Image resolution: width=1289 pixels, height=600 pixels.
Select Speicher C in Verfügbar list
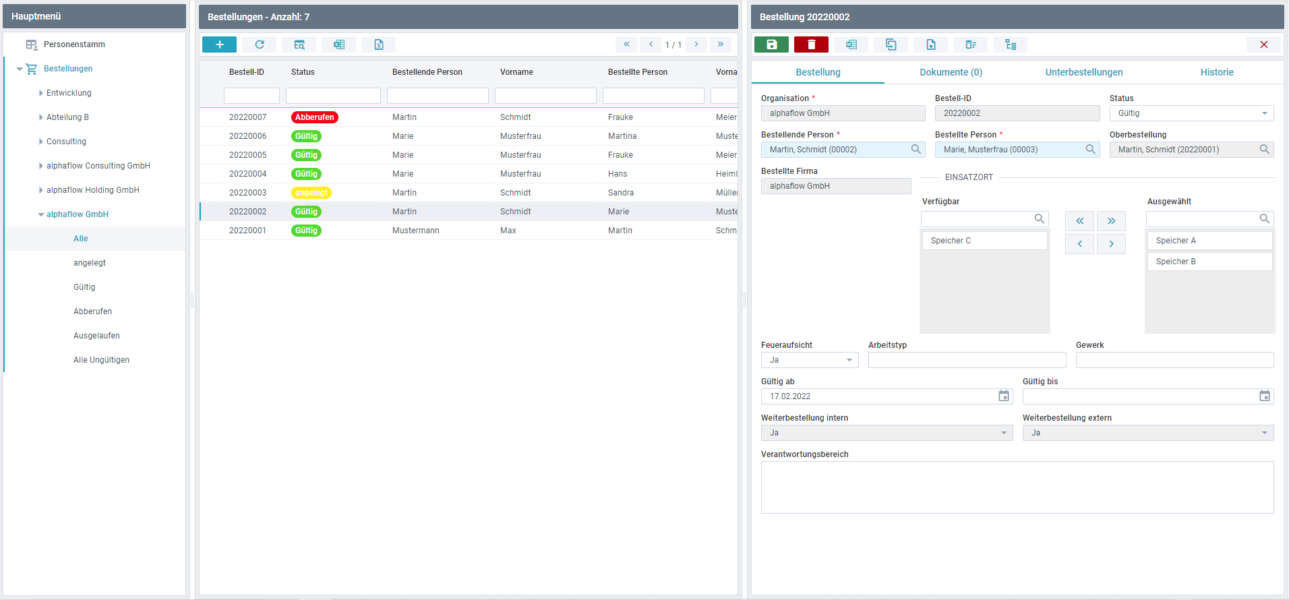(984, 240)
